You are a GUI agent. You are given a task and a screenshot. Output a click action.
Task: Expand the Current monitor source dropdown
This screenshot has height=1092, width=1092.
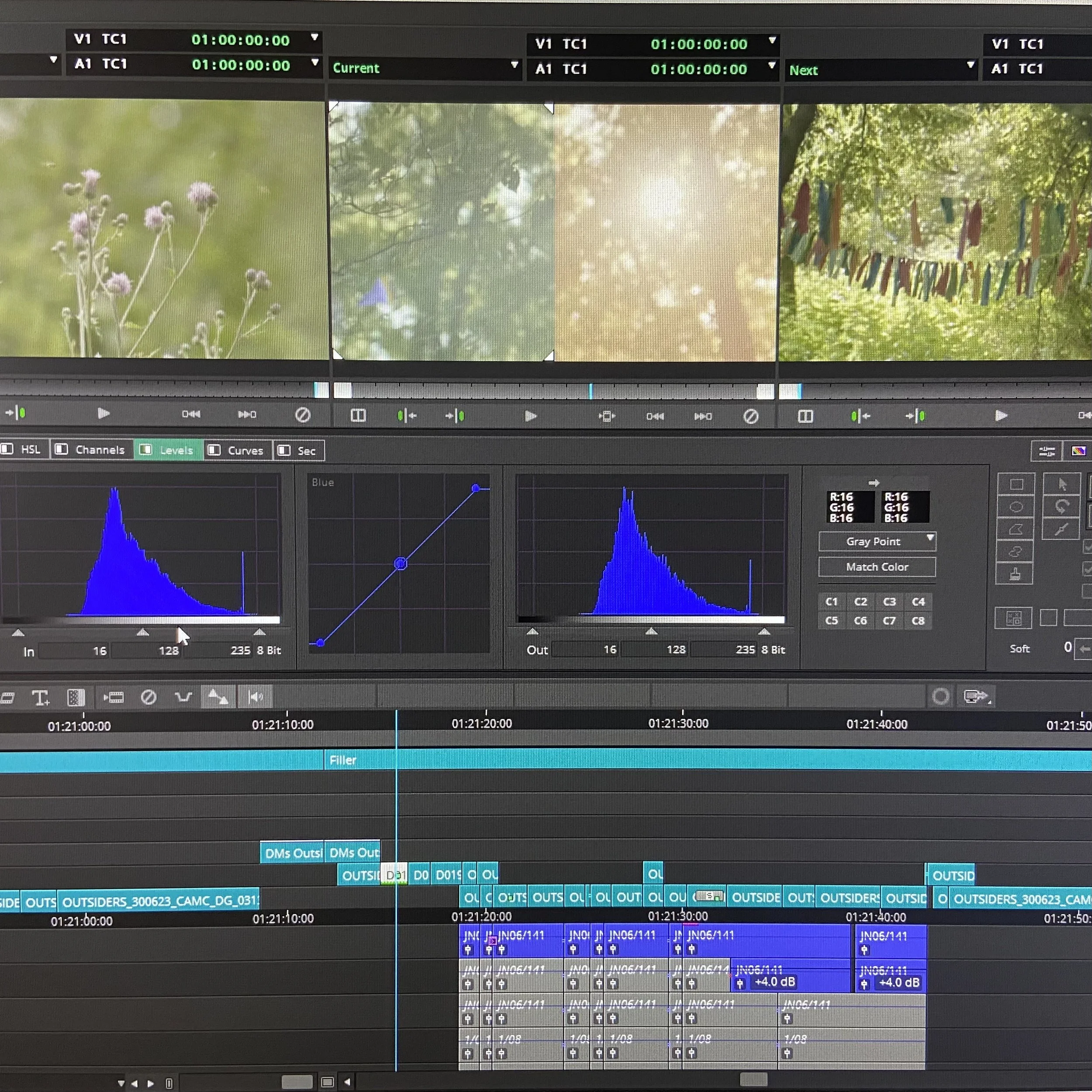[515, 65]
